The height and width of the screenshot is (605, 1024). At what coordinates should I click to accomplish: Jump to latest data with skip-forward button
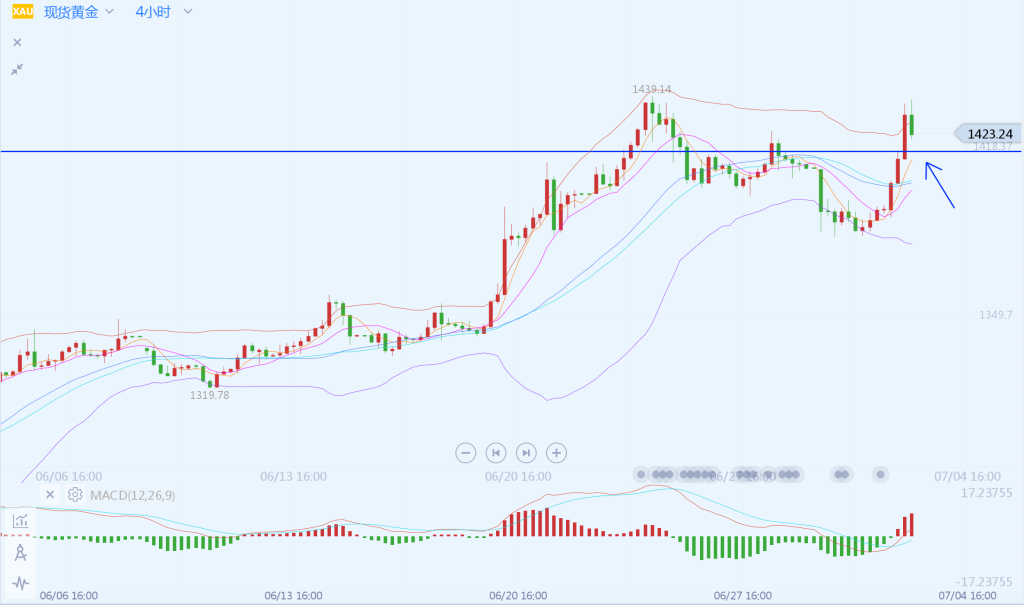[x=526, y=452]
